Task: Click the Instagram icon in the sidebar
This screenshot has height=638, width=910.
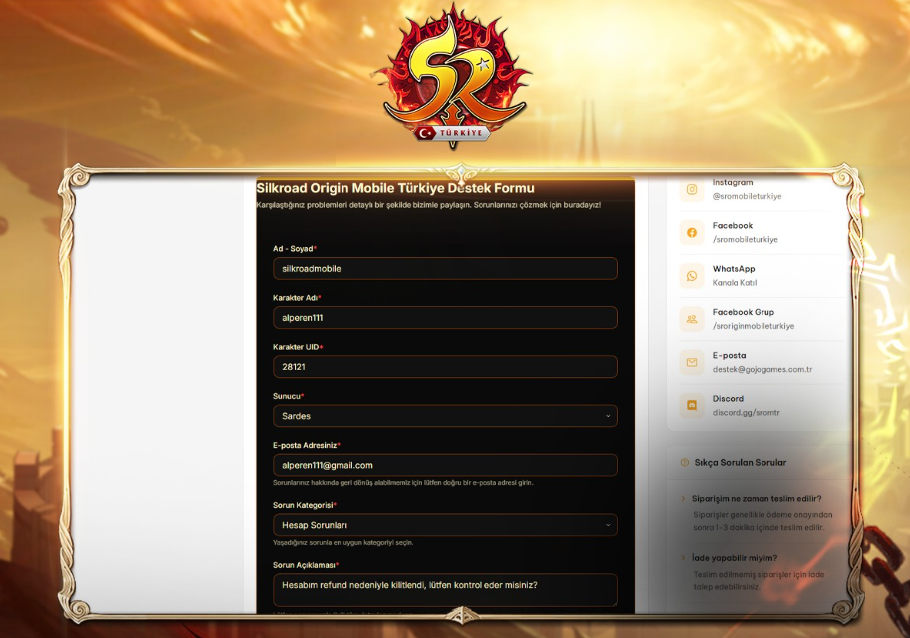Action: (692, 189)
